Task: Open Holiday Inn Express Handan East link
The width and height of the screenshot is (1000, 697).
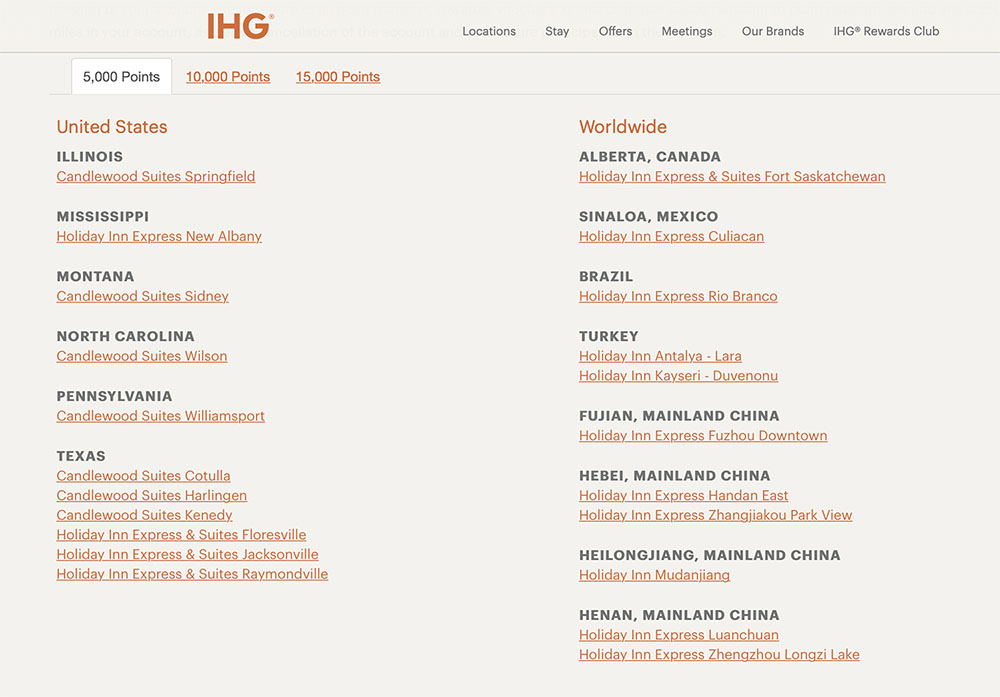Action: (x=684, y=495)
